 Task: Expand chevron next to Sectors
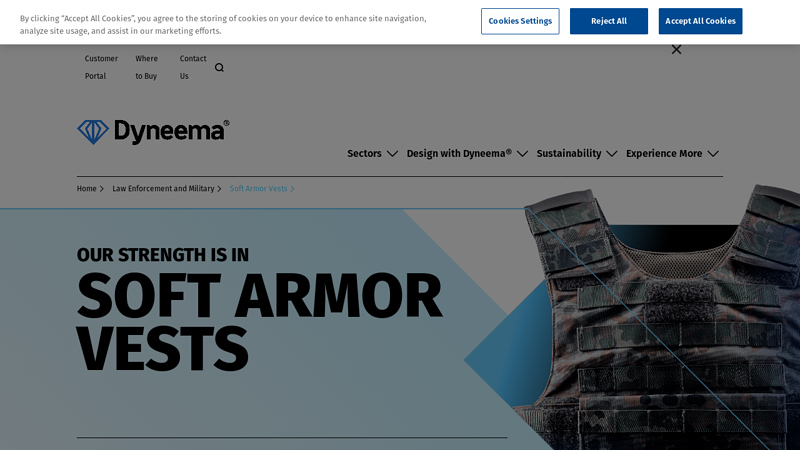coord(392,154)
